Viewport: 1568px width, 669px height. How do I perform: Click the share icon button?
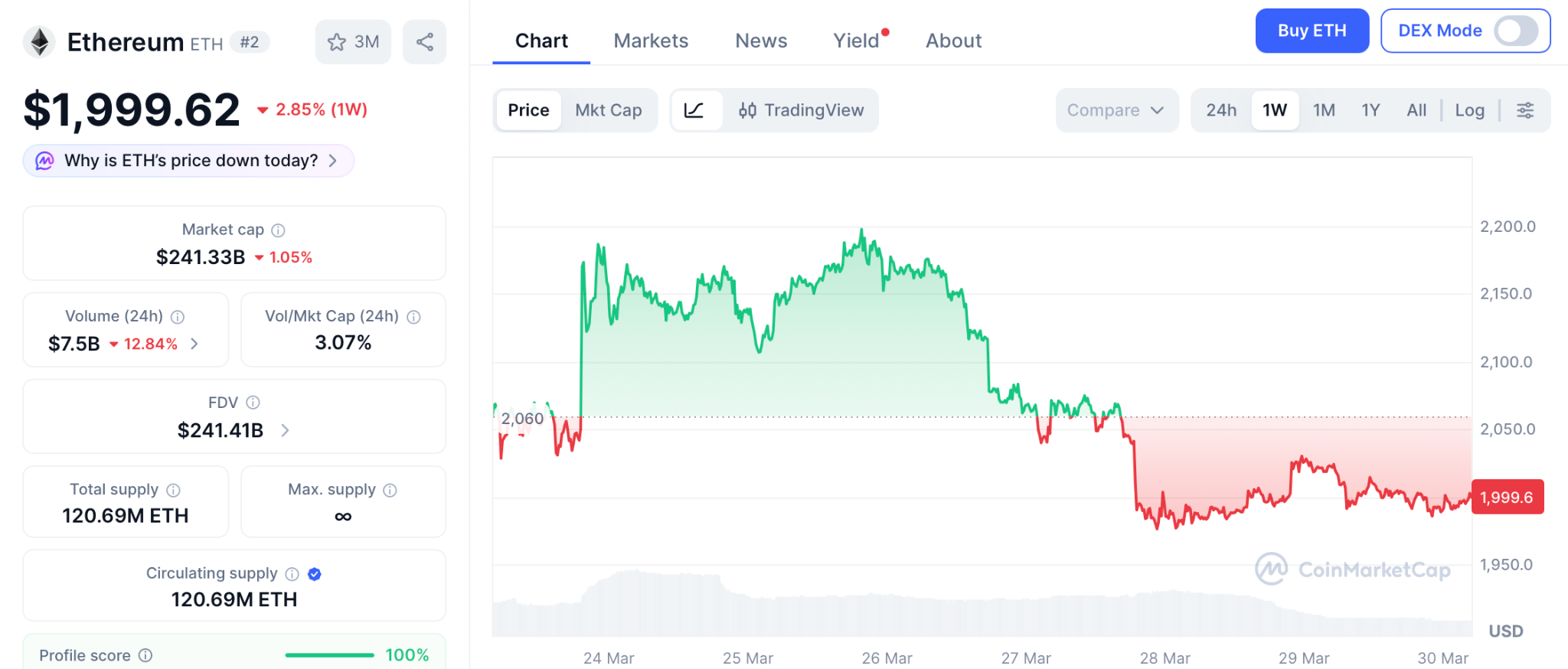[425, 42]
